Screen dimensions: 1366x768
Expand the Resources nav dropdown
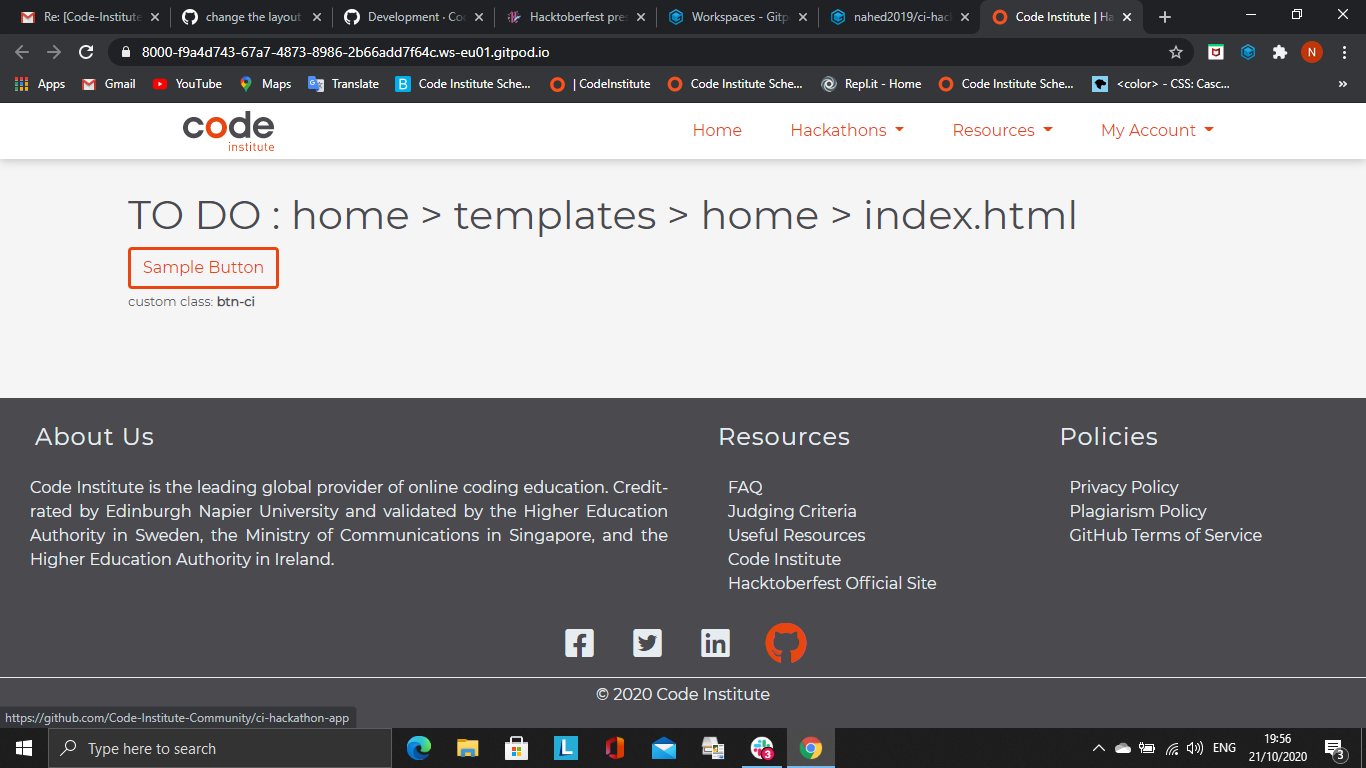pyautogui.click(x=1002, y=130)
